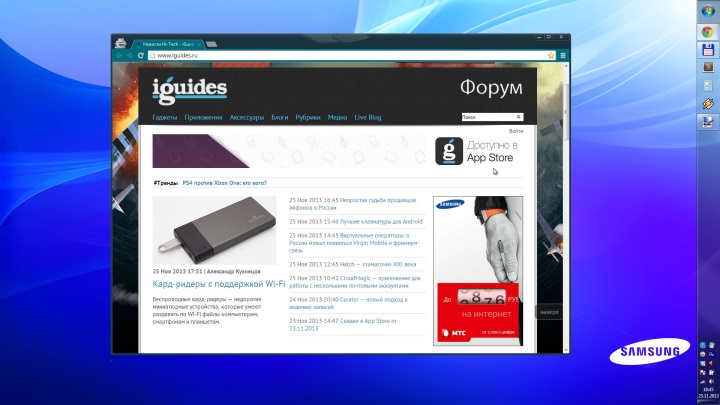Open the Windows Start orb

[x=708, y=11]
